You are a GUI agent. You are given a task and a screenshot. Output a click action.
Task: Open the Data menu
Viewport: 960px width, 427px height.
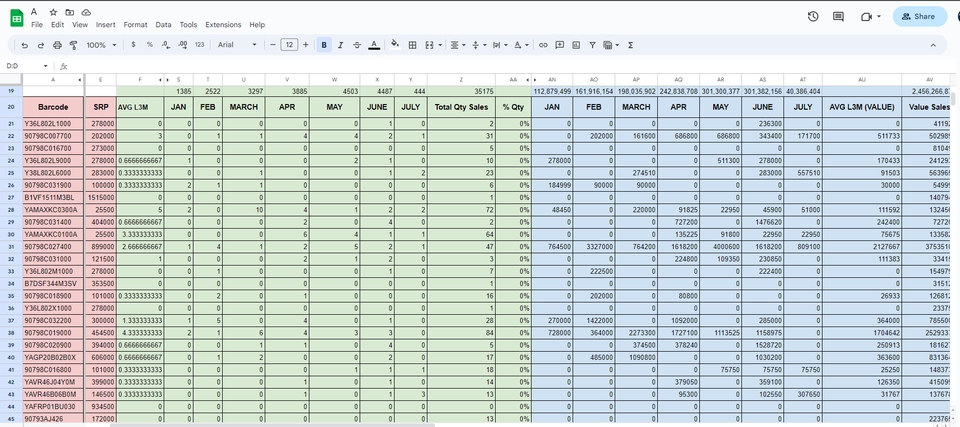click(x=163, y=25)
